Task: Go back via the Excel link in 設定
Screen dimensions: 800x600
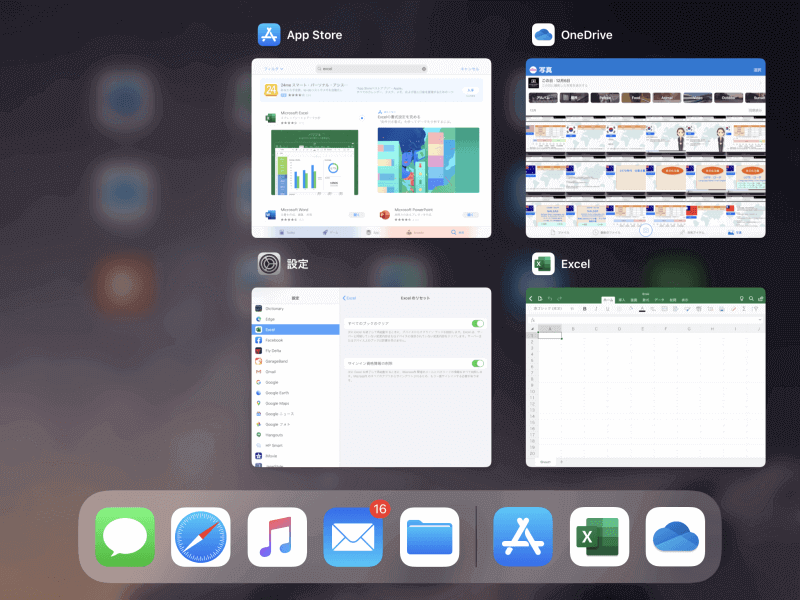Action: point(349,298)
